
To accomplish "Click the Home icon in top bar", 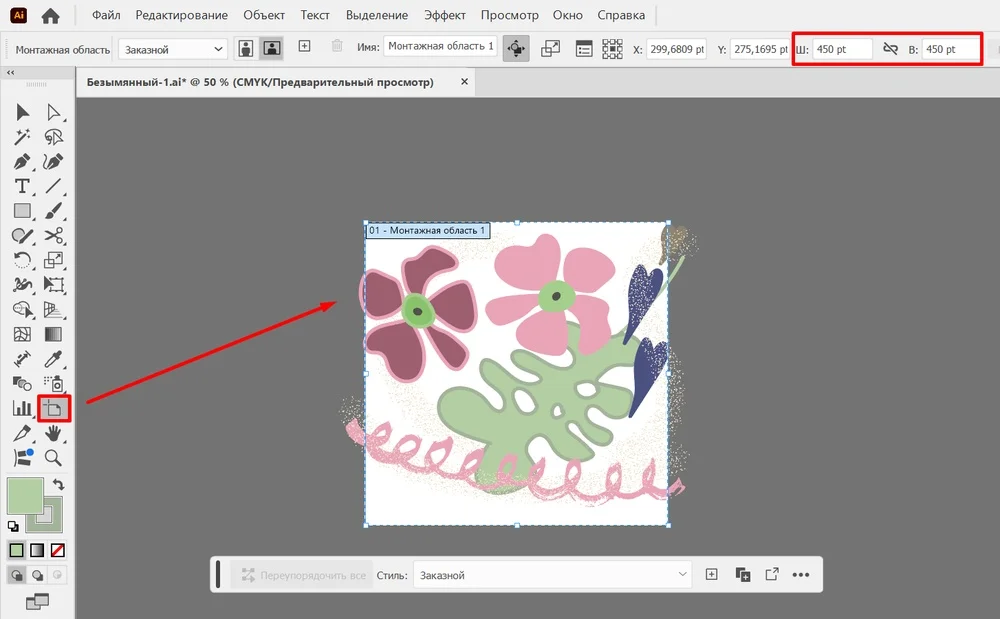I will coord(50,16).
